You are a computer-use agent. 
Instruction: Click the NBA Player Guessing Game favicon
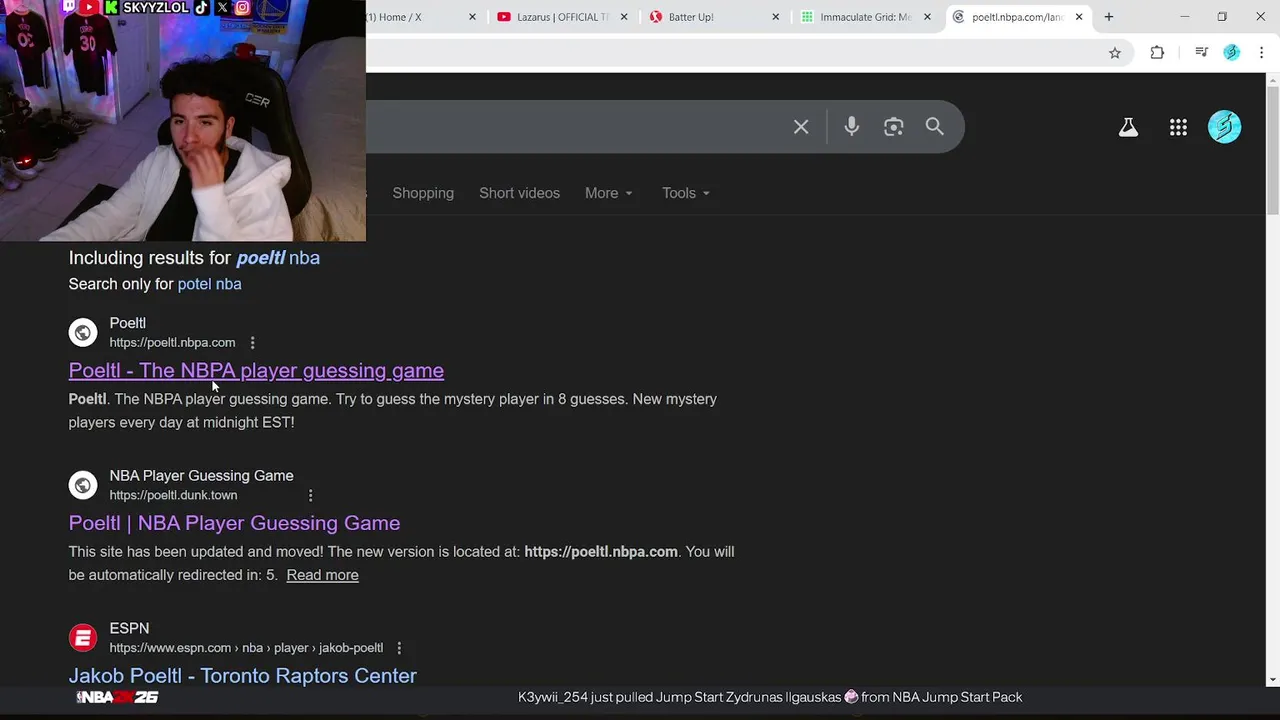[83, 485]
